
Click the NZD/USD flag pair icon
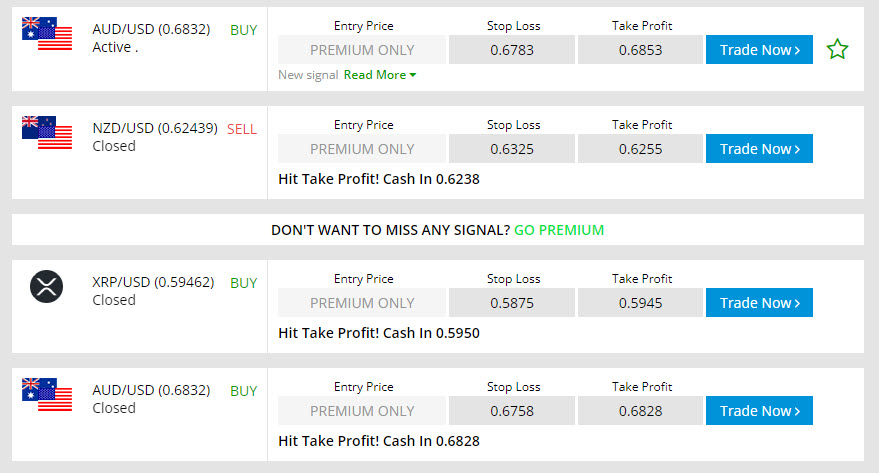pos(47,132)
